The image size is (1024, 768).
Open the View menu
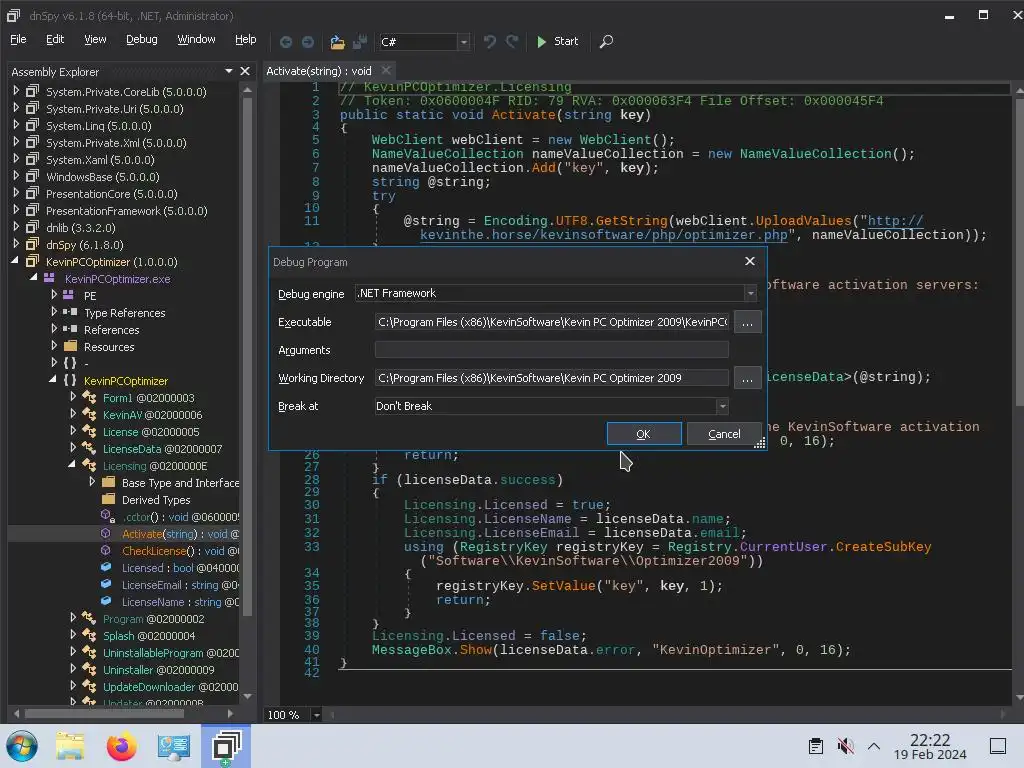click(x=95, y=39)
